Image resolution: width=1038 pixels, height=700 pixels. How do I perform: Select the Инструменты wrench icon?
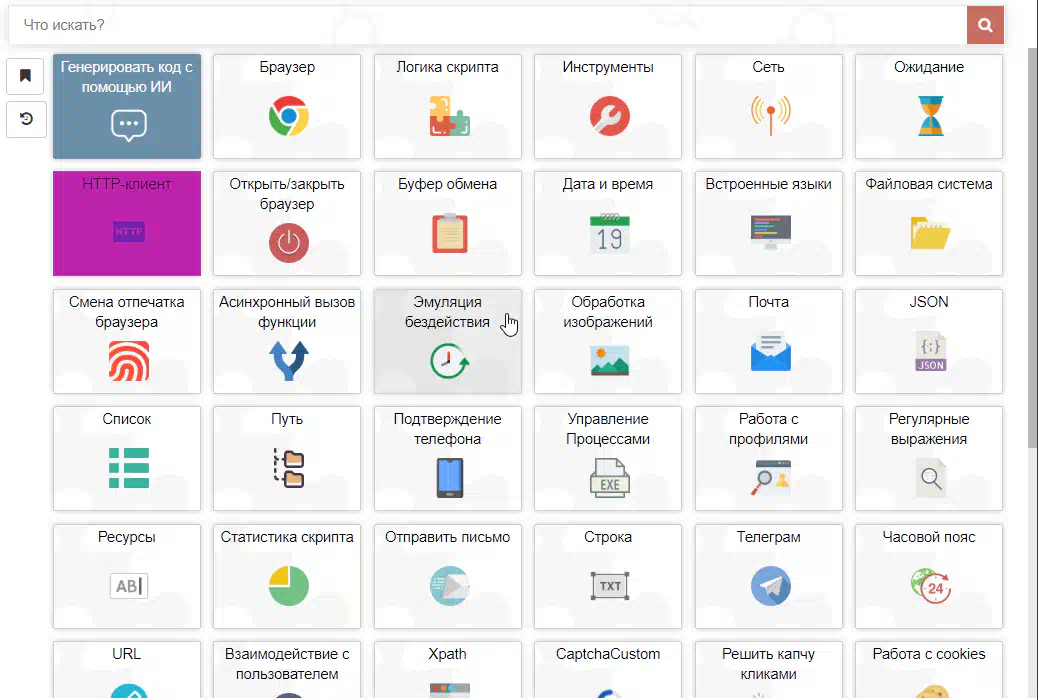coord(609,117)
